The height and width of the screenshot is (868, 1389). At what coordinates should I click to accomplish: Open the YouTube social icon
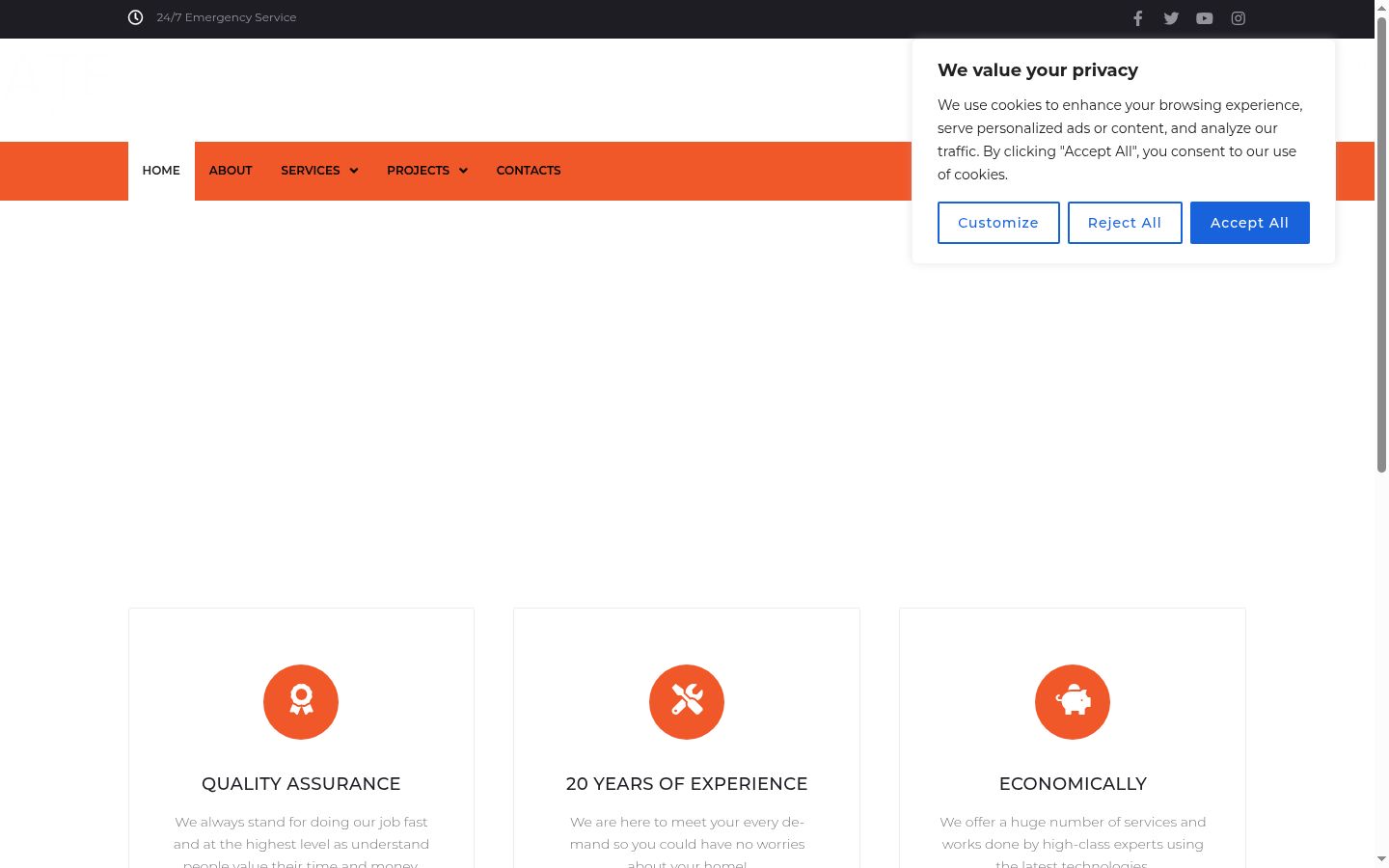[1205, 18]
